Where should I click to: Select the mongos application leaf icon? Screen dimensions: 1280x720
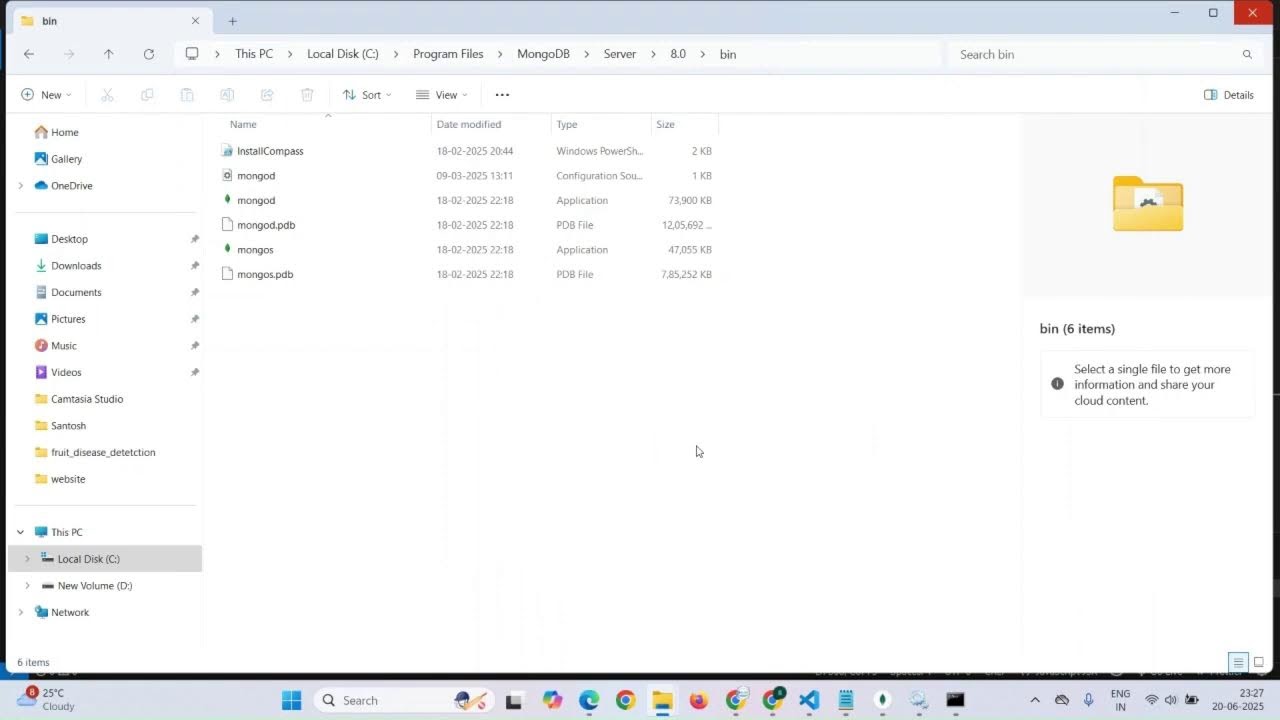pos(228,249)
